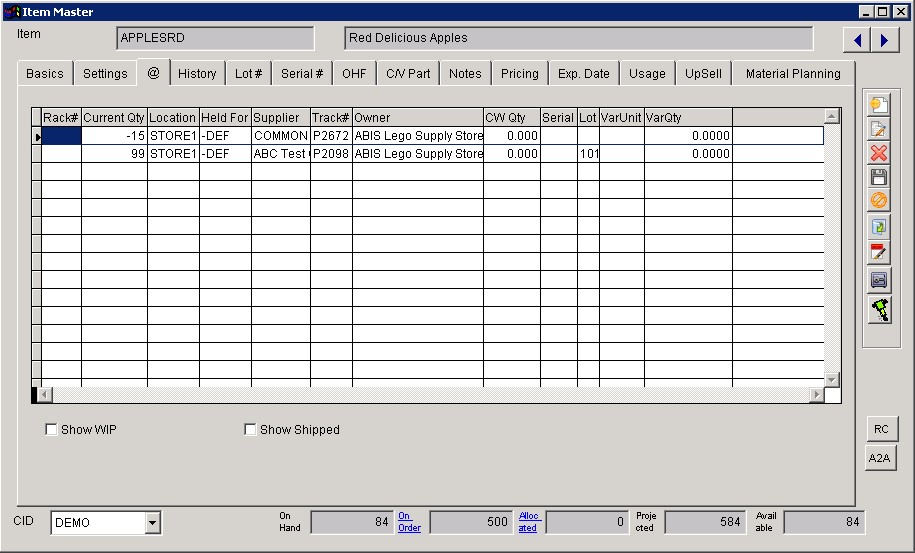Click the Item code field APPLESRD
Image resolution: width=915 pixels, height=553 pixels.
(215, 38)
